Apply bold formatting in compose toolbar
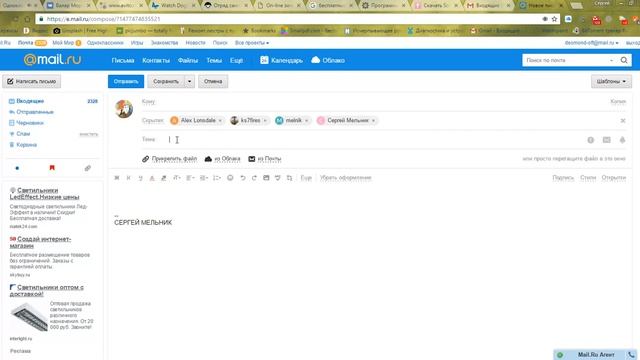This screenshot has width=640, height=360. click(117, 178)
